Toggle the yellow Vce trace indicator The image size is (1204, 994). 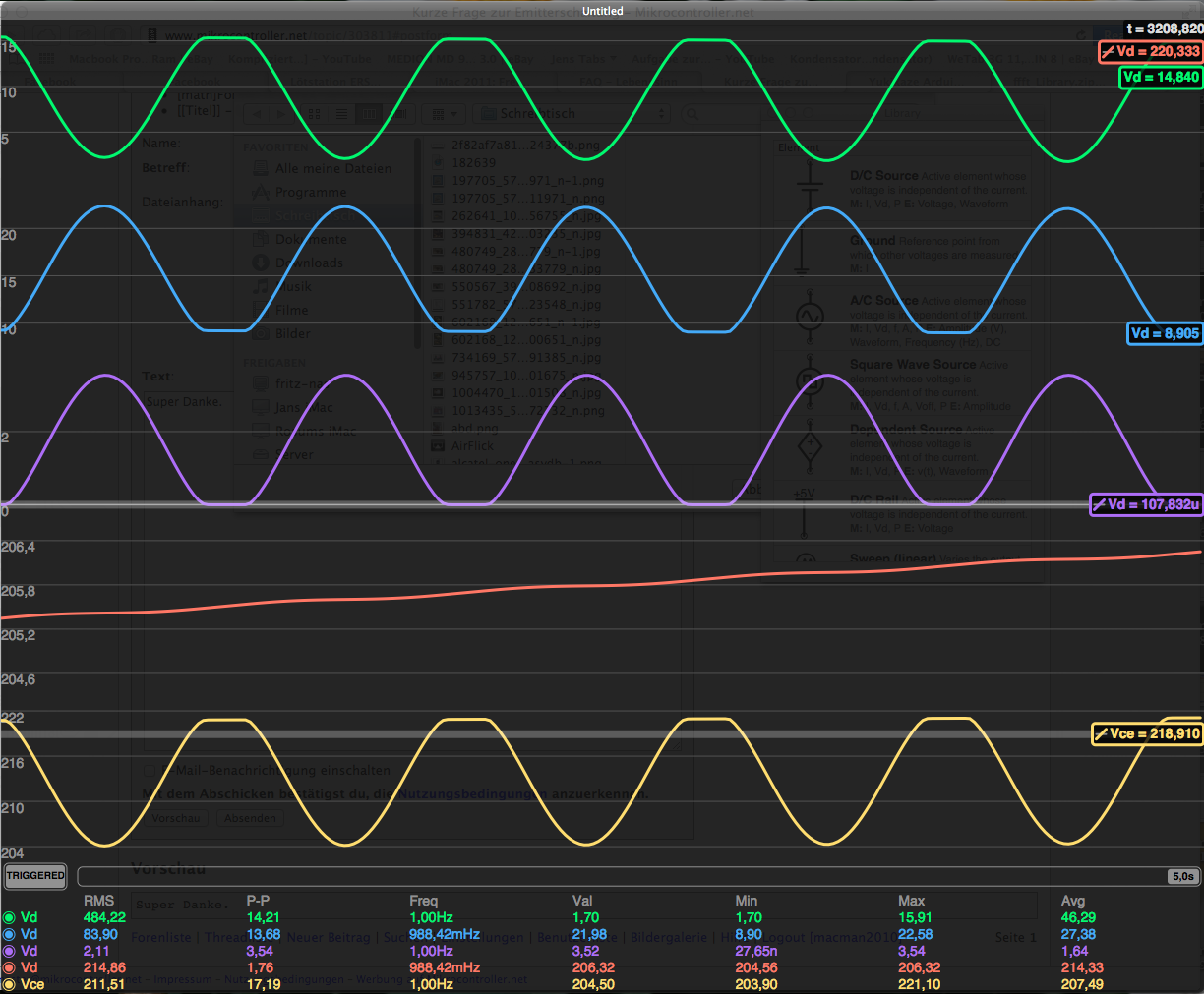(10, 984)
